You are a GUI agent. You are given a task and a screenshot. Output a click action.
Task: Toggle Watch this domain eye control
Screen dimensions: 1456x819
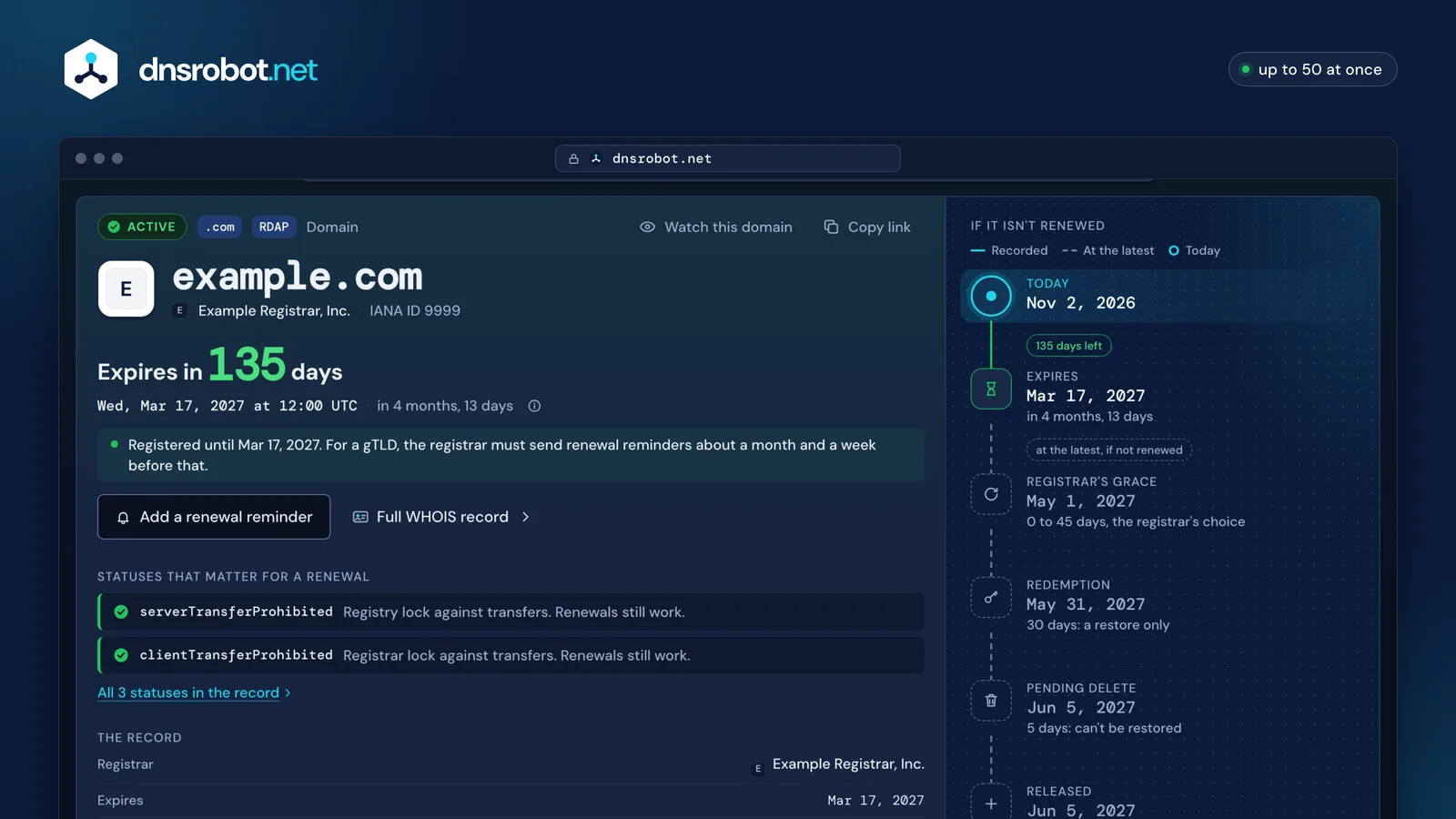pos(716,227)
